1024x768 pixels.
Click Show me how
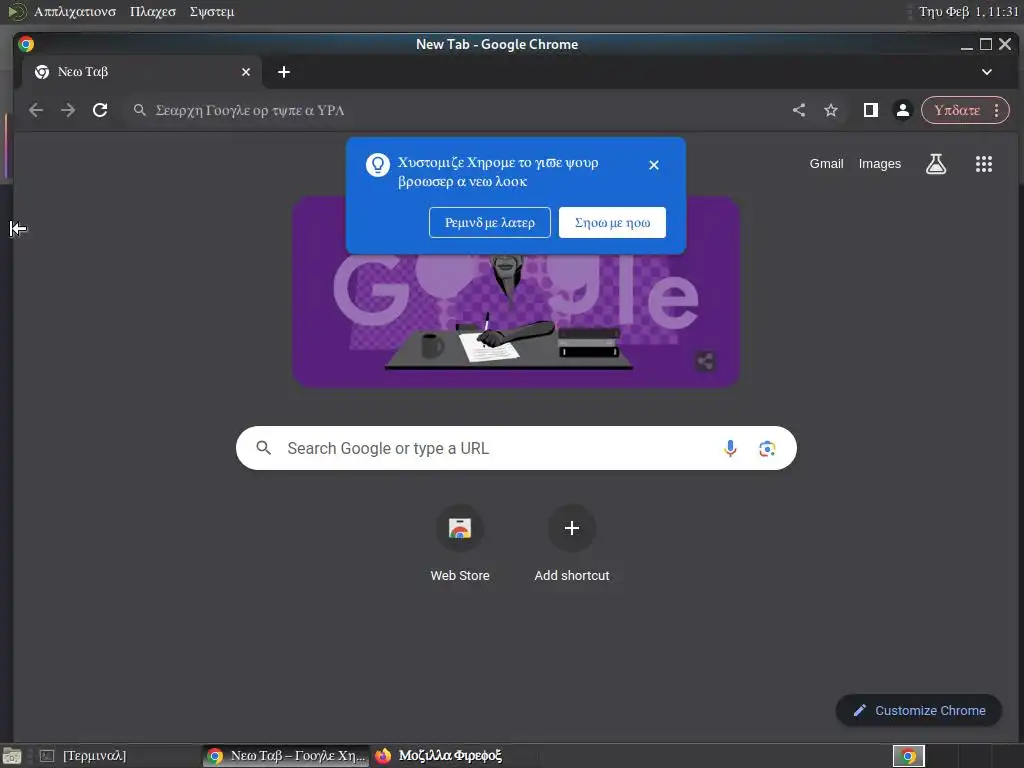[613, 223]
